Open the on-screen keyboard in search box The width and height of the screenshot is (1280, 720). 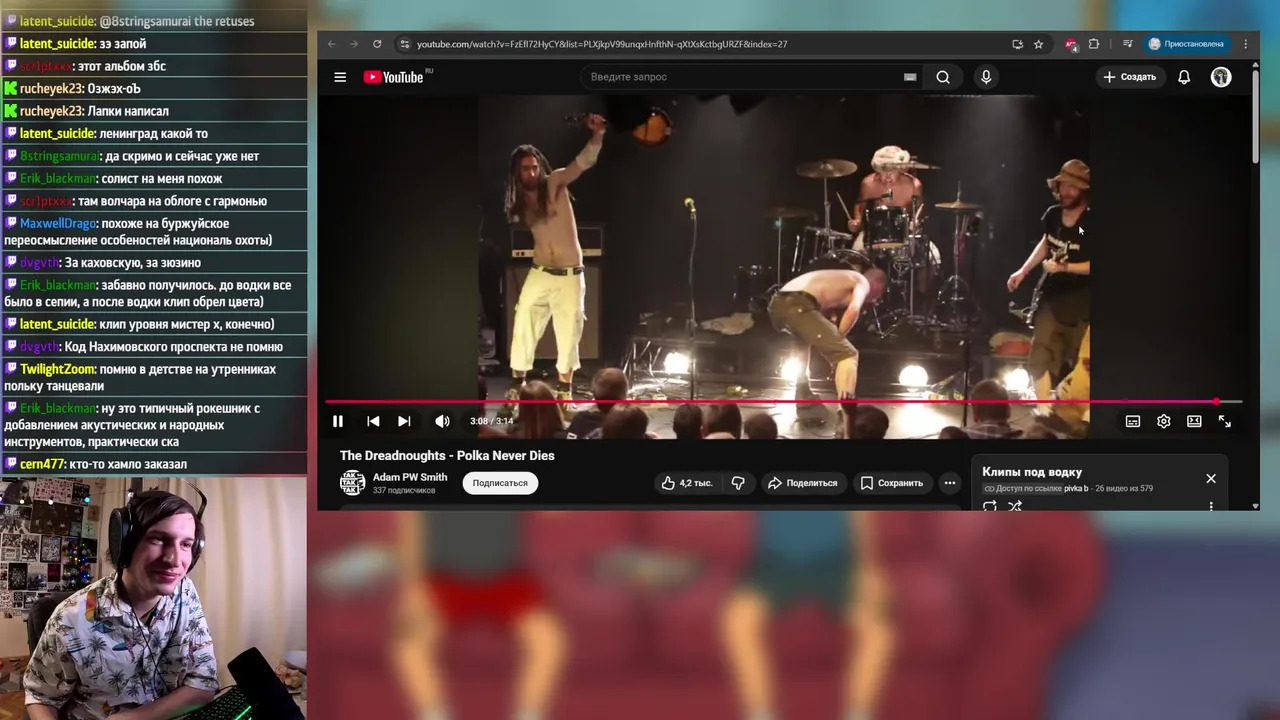910,77
